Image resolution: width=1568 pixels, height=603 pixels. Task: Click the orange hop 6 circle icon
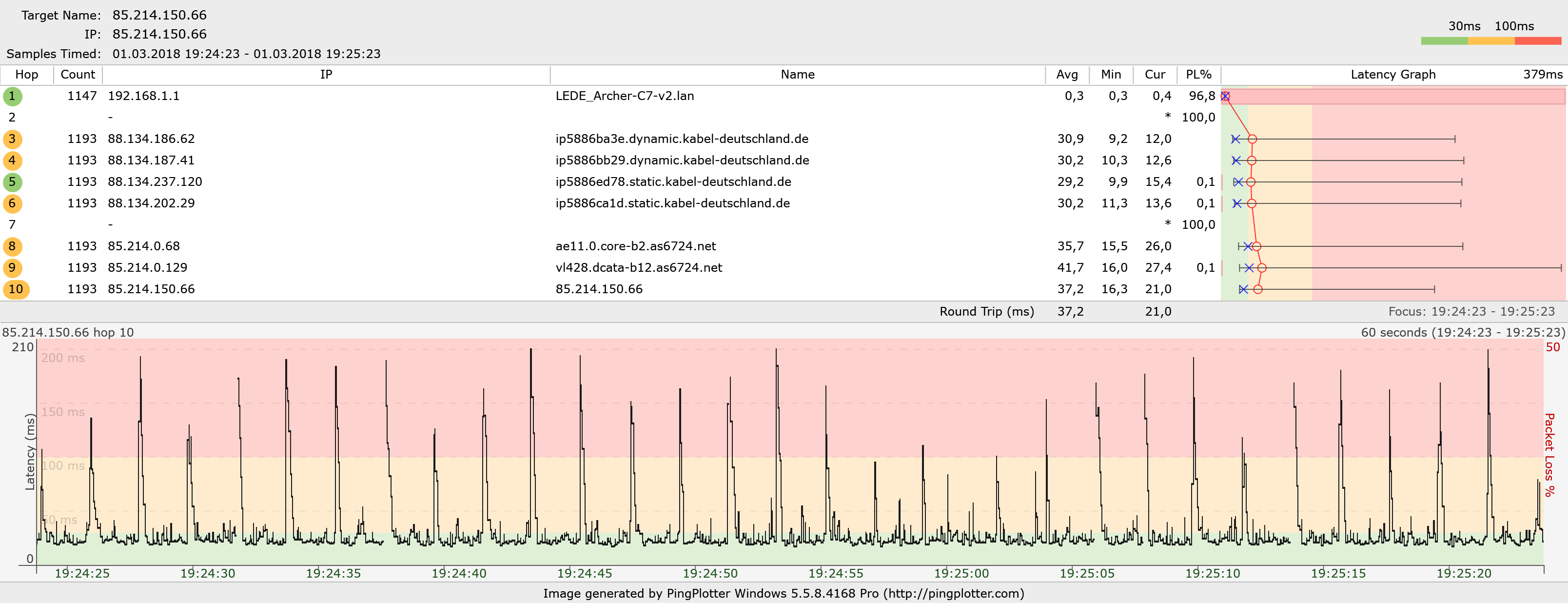(x=12, y=203)
